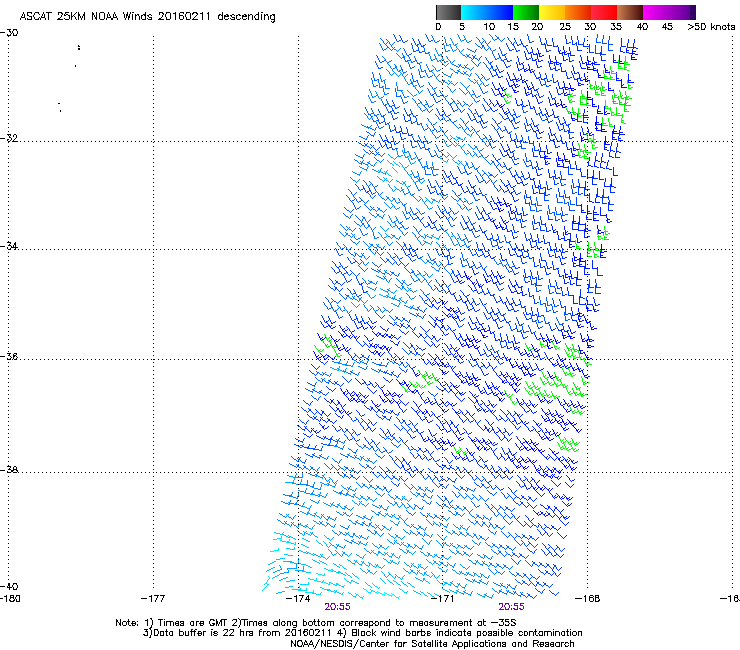The height and width of the screenshot is (650, 740).
Task: Click the latitude label '-32'
Action: (9, 138)
